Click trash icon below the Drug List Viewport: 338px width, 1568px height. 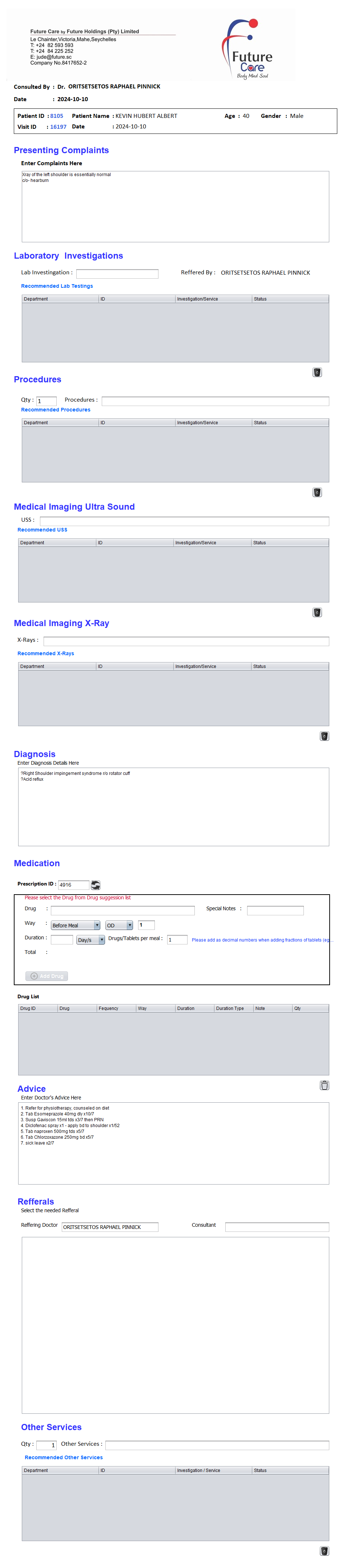324,1085
